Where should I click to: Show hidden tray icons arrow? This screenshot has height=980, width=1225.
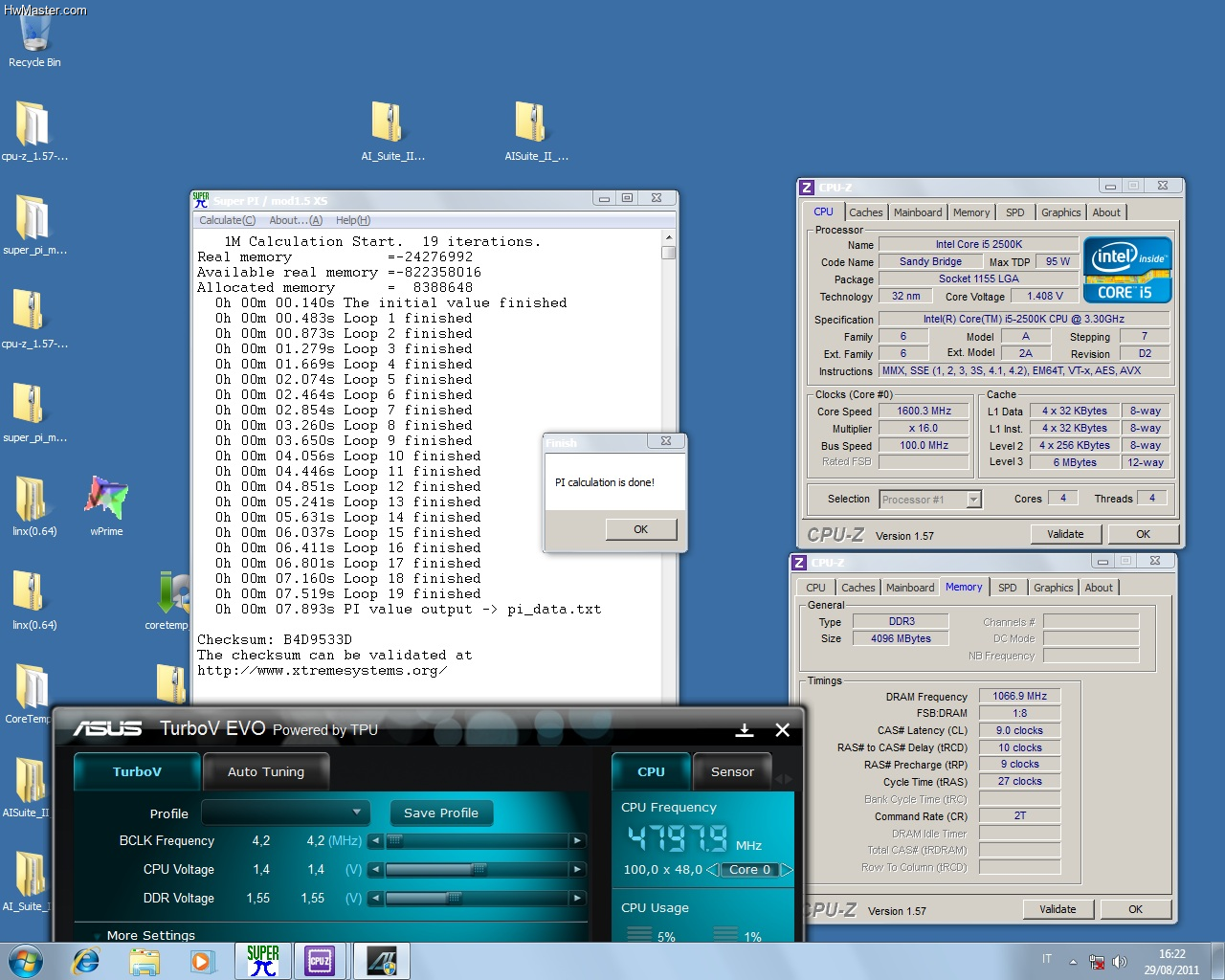click(x=1073, y=961)
